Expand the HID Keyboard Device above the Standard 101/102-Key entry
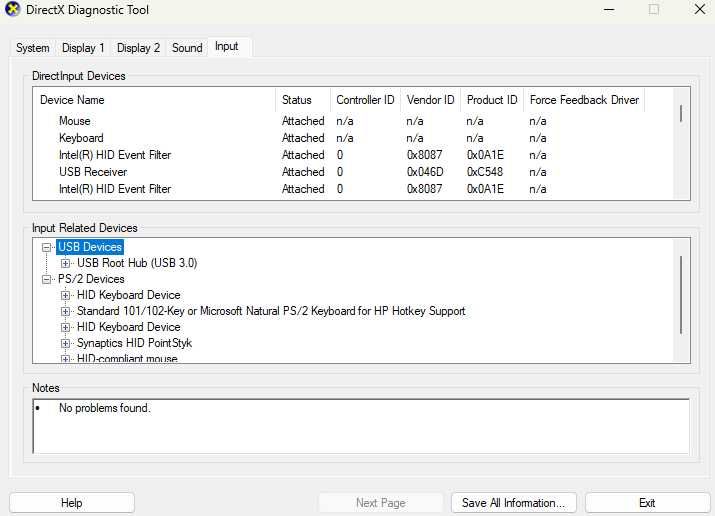 (65, 295)
